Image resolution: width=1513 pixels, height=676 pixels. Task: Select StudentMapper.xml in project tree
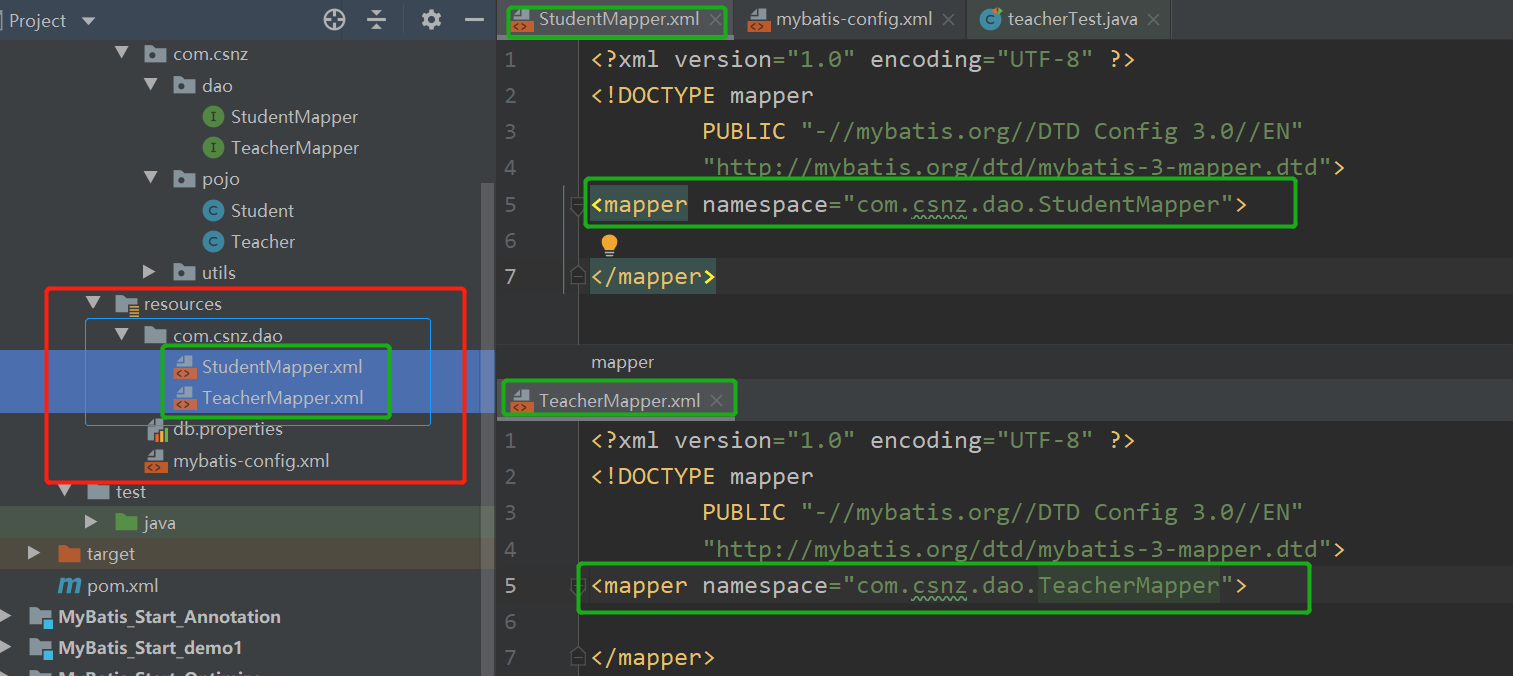click(x=282, y=367)
